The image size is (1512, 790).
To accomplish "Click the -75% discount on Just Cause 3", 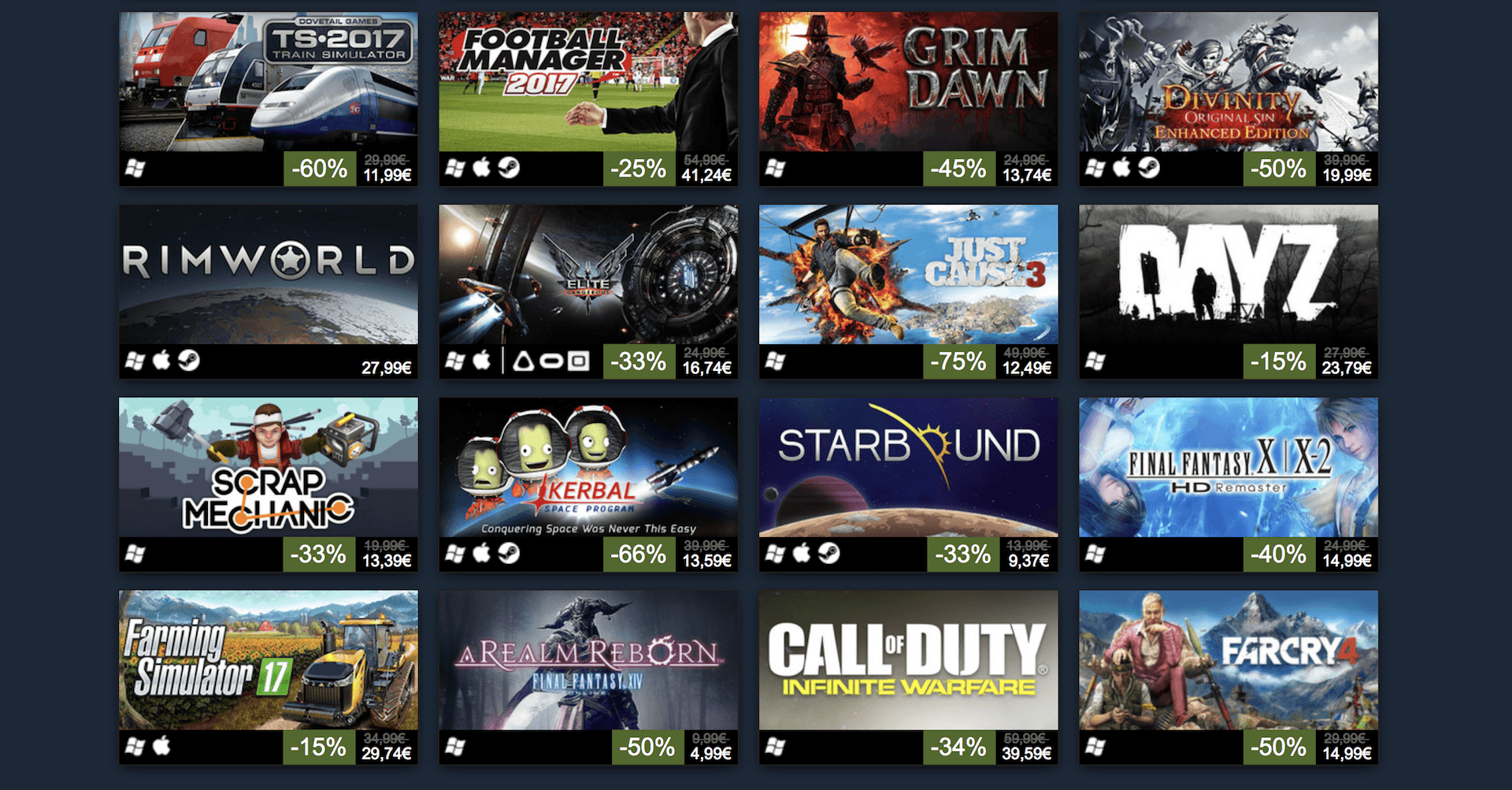I will click(x=959, y=362).
